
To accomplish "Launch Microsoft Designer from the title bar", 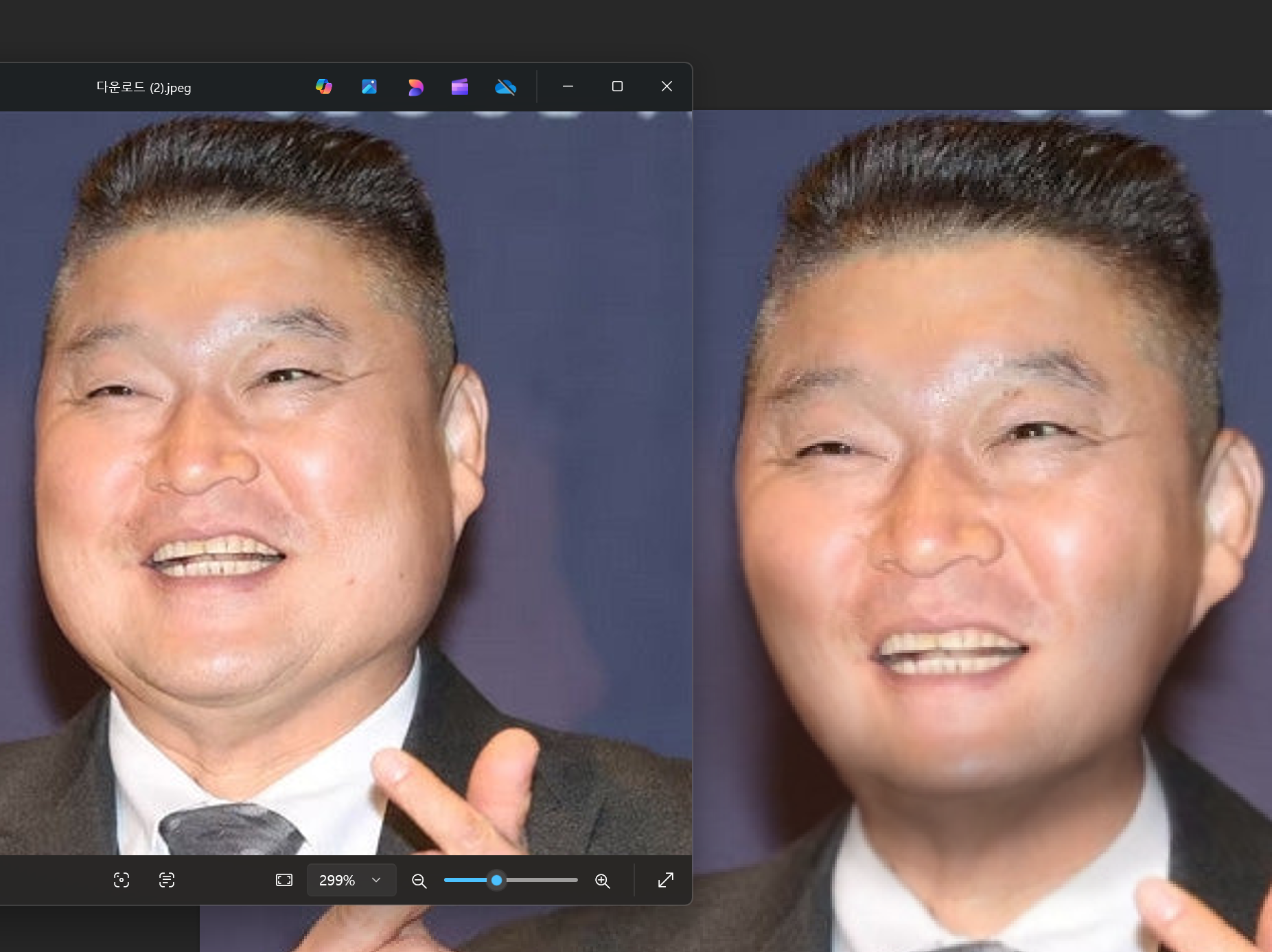I will [415, 87].
